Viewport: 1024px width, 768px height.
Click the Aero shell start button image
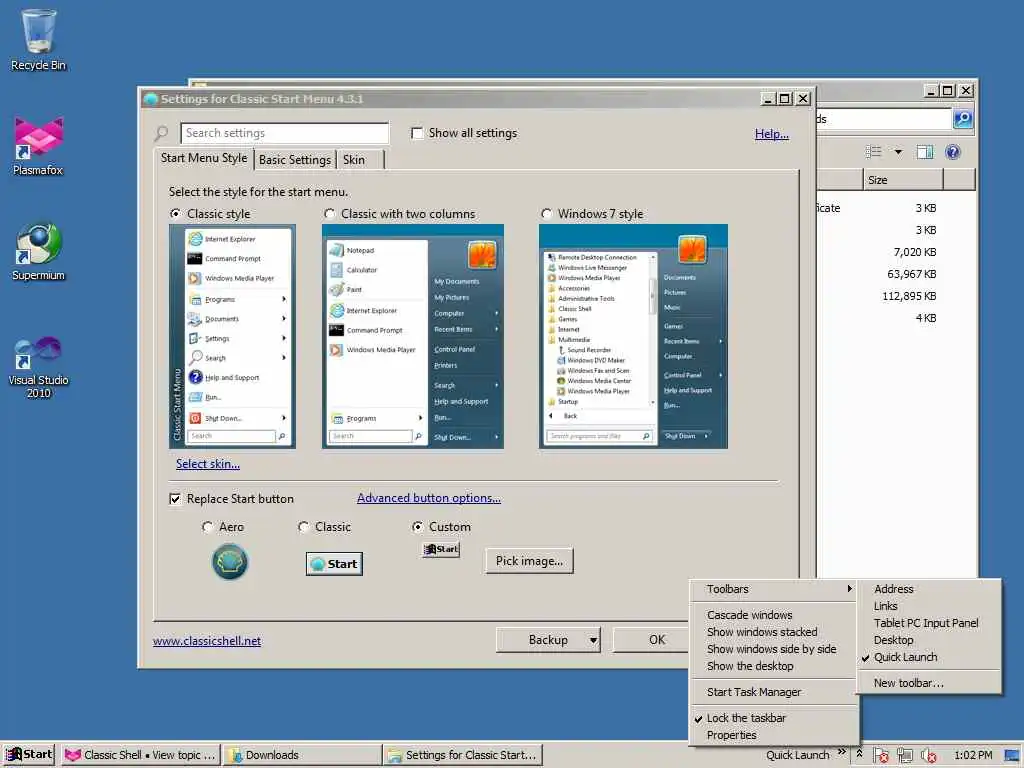coord(230,562)
